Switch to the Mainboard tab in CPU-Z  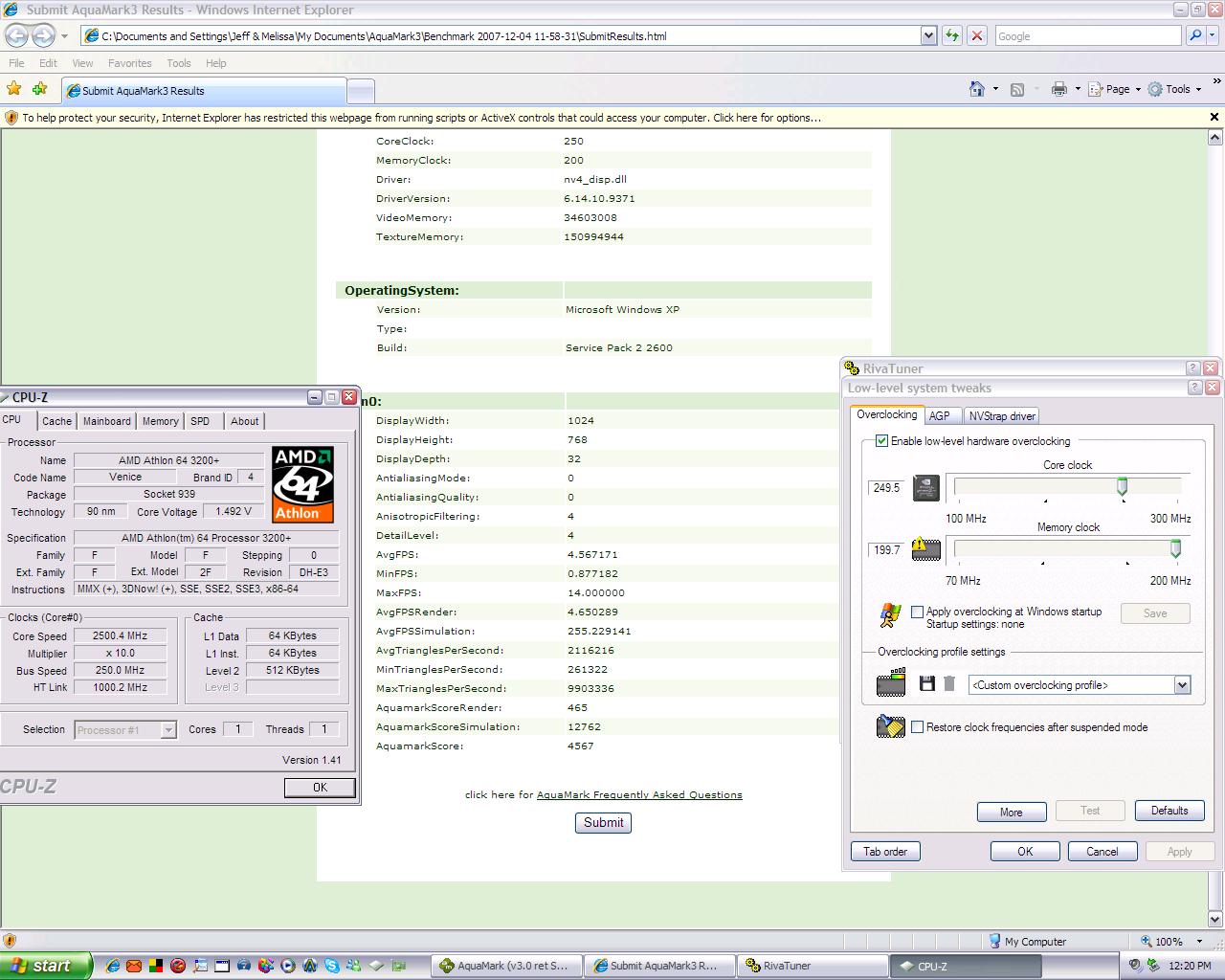click(106, 421)
